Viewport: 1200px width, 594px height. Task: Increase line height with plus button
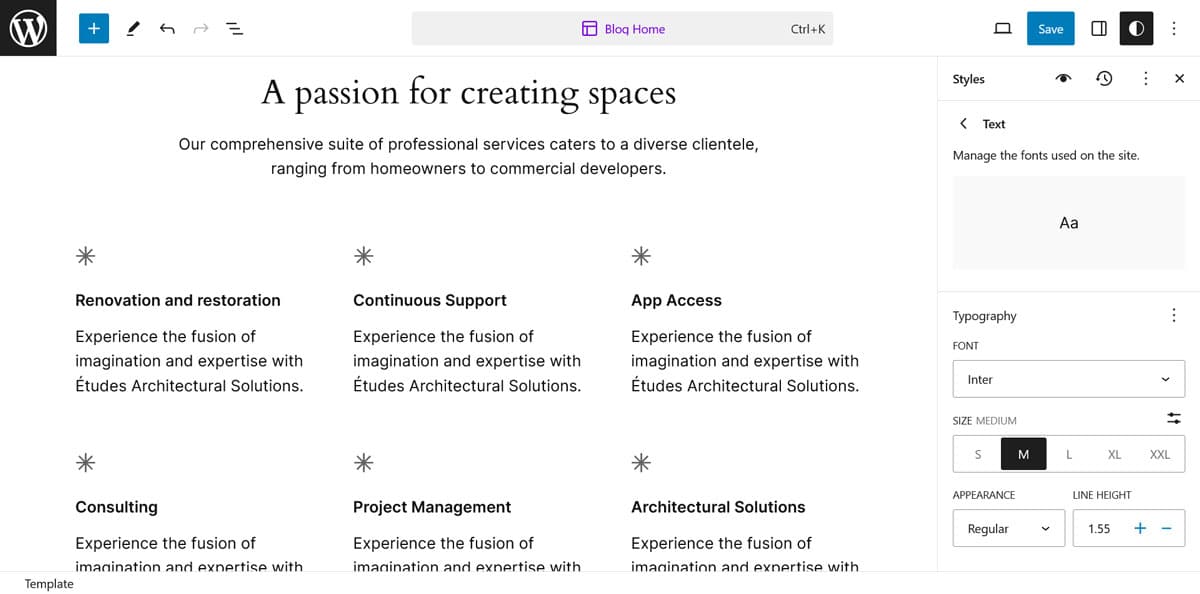coord(1140,528)
